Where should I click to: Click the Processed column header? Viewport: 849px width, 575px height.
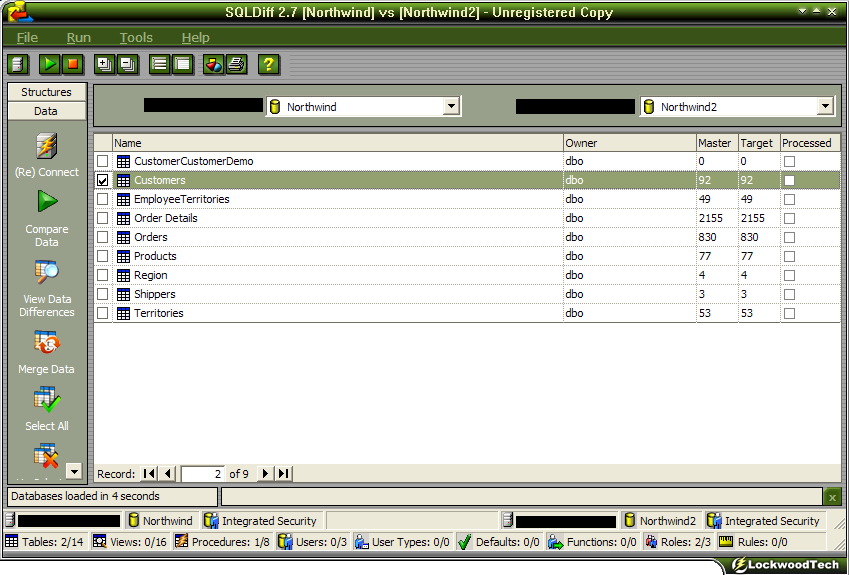pos(810,143)
